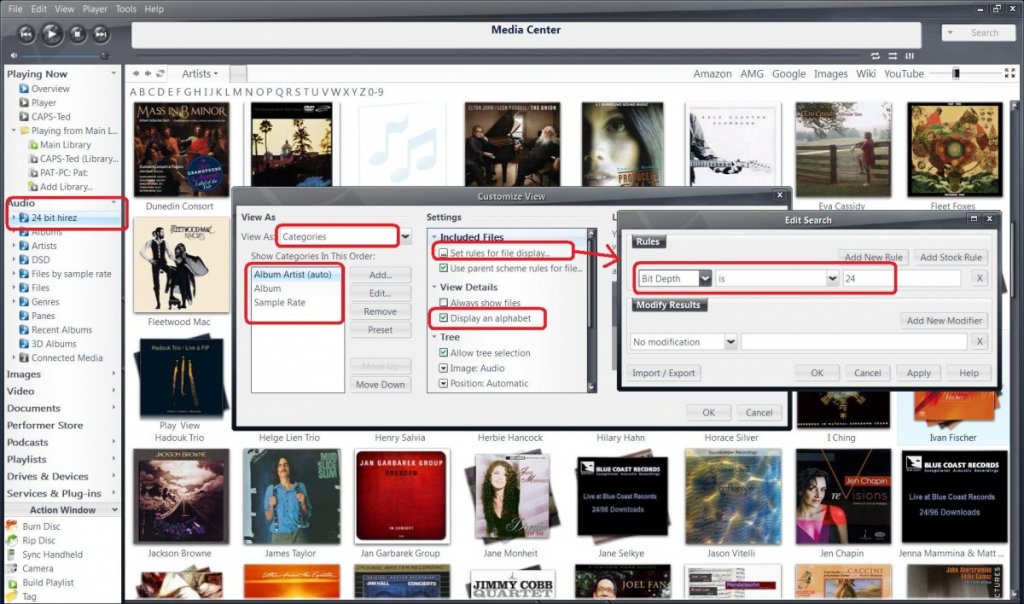Click the Import / Export button
Viewport: 1024px width, 604px height.
(664, 373)
